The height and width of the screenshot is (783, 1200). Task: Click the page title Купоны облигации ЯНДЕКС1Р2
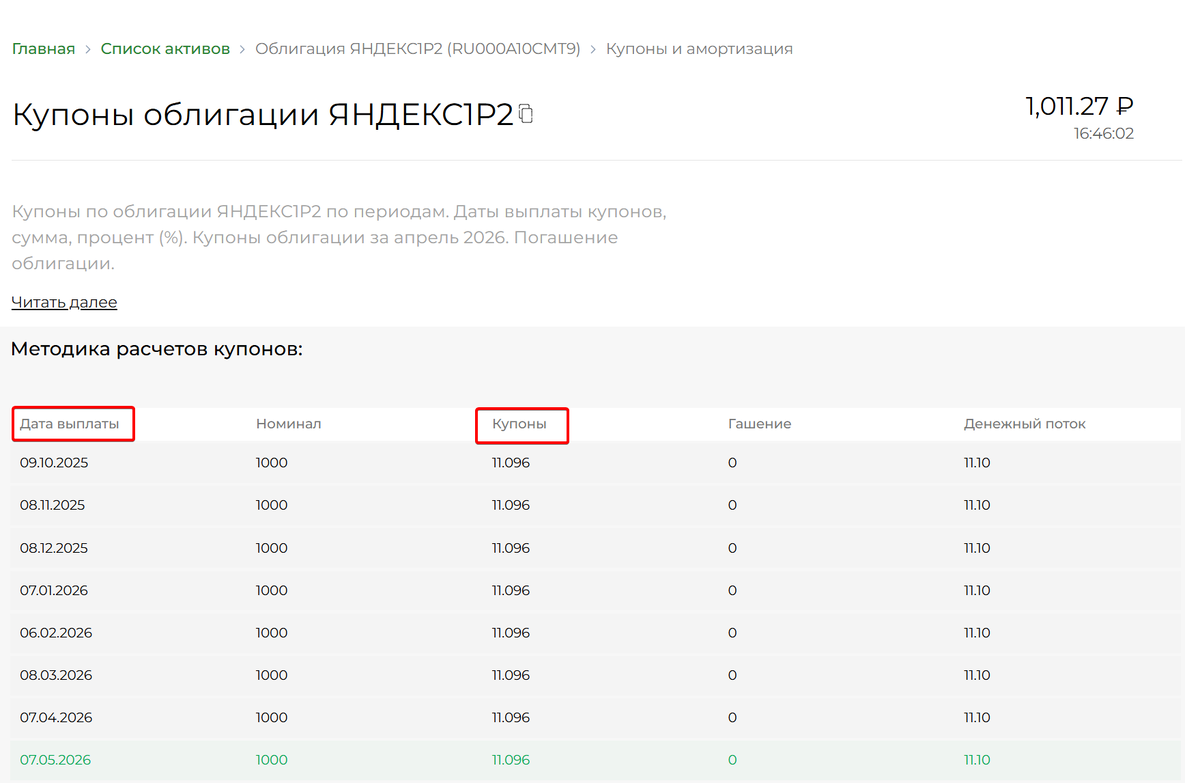click(262, 115)
